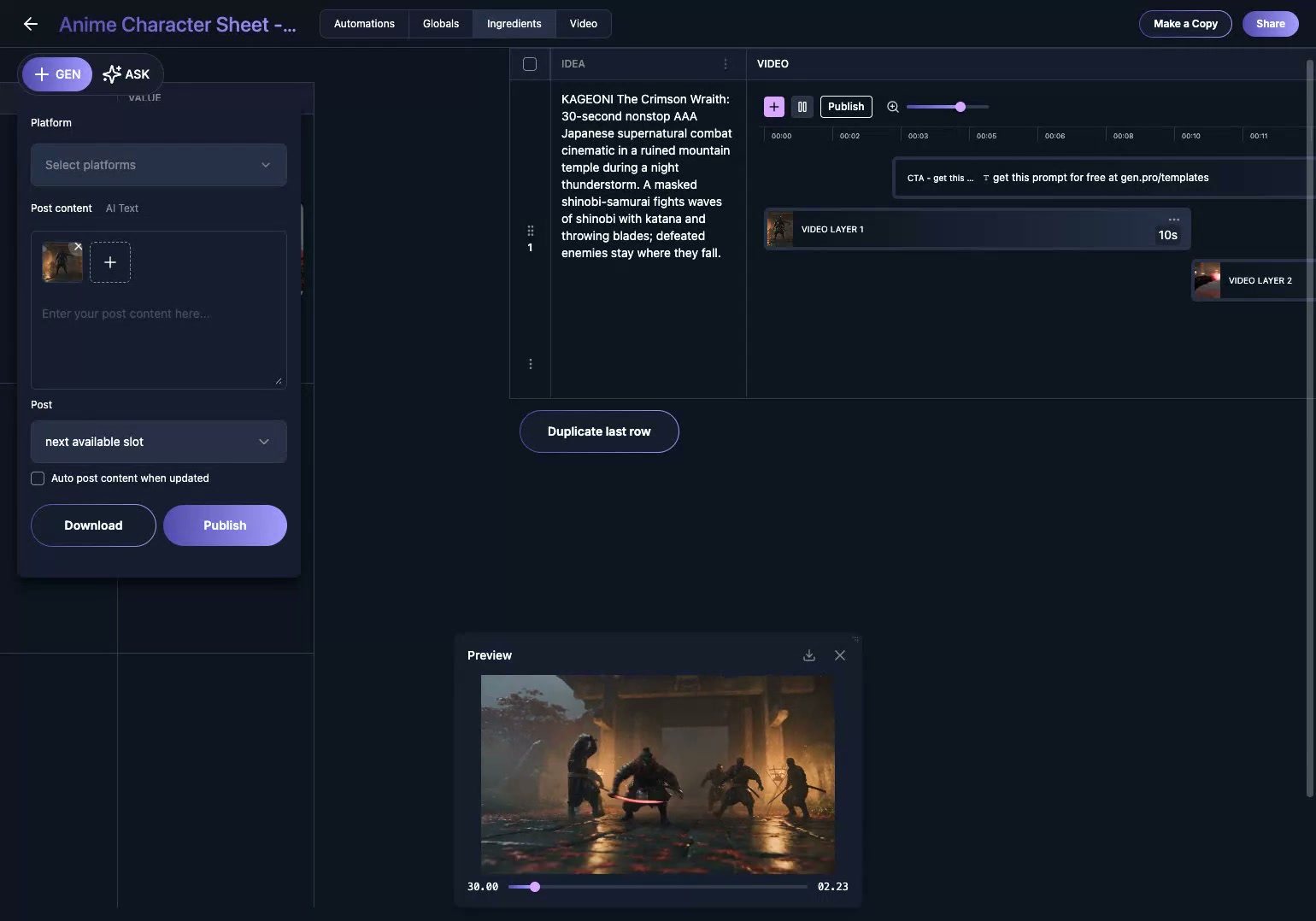The height and width of the screenshot is (921, 1316).
Task: Click the preview video frame
Action: [x=657, y=774]
